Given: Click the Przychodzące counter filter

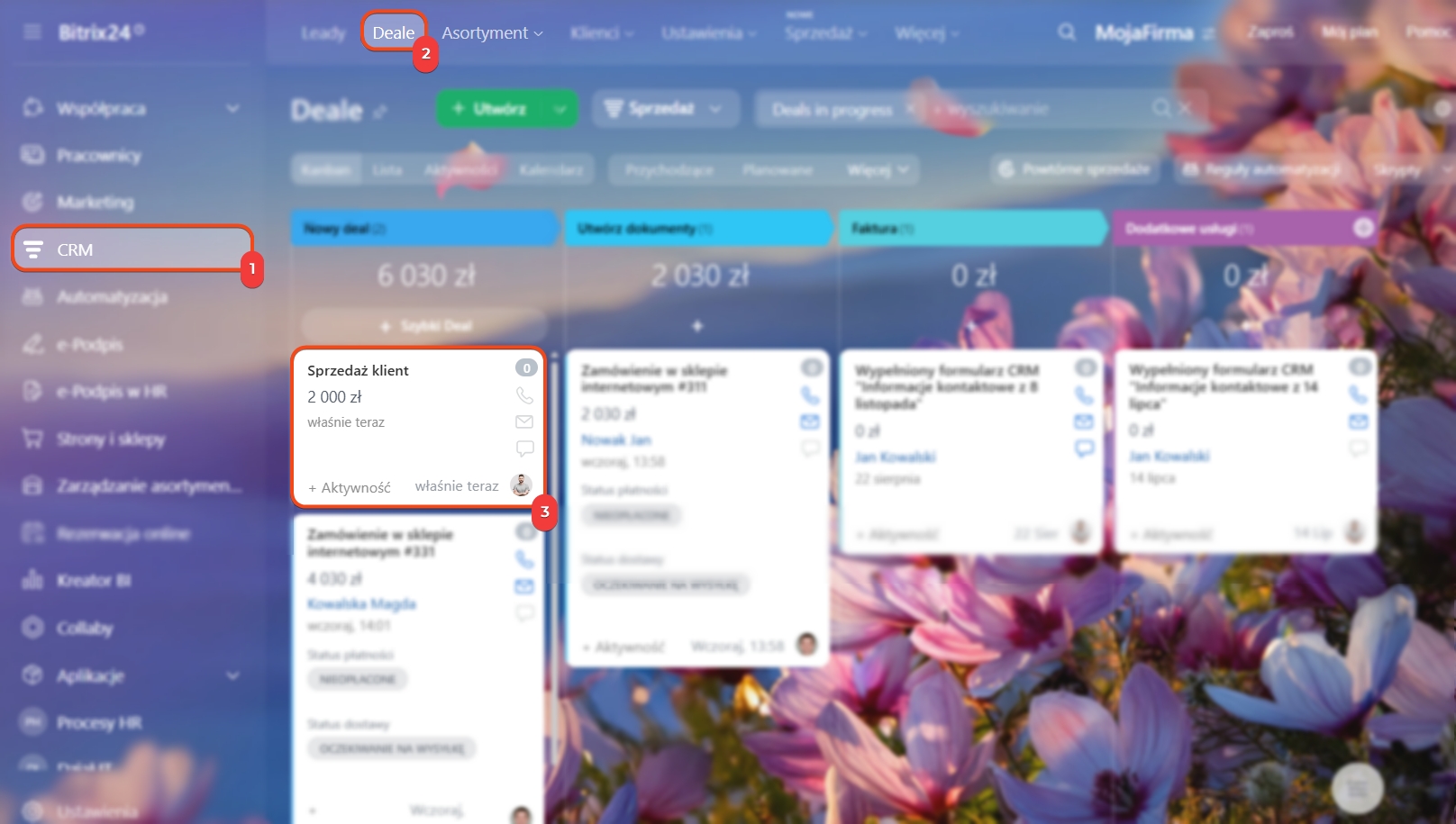Looking at the screenshot, I should [x=669, y=169].
